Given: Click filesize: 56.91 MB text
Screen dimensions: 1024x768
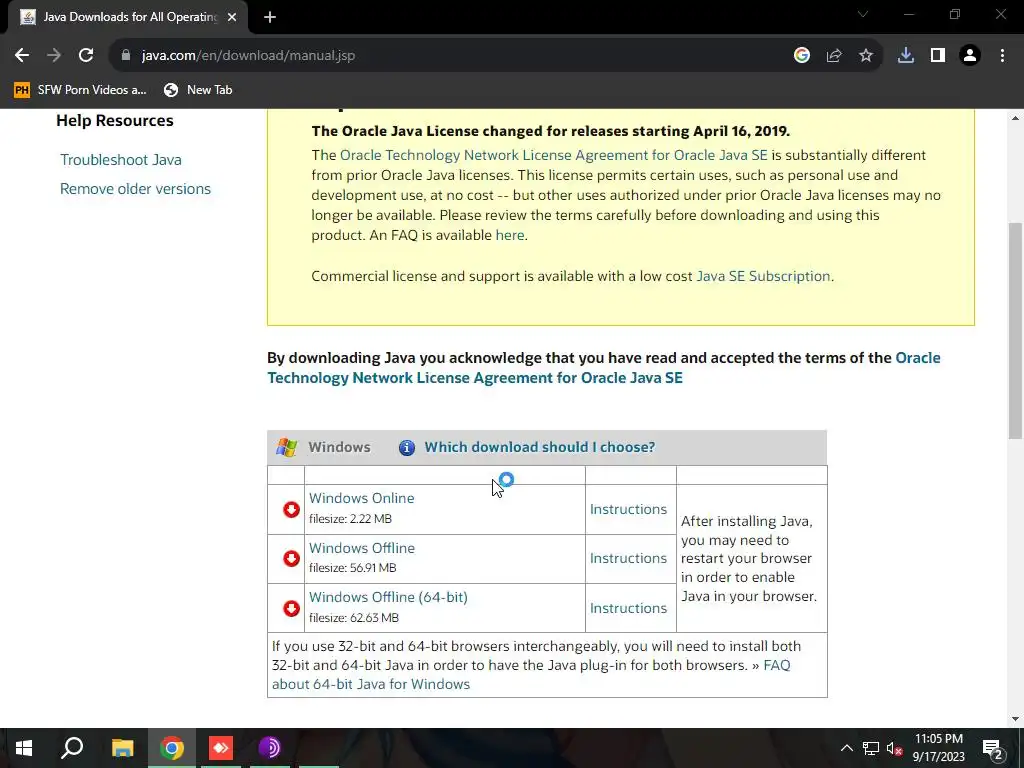Looking at the screenshot, I should (353, 568).
